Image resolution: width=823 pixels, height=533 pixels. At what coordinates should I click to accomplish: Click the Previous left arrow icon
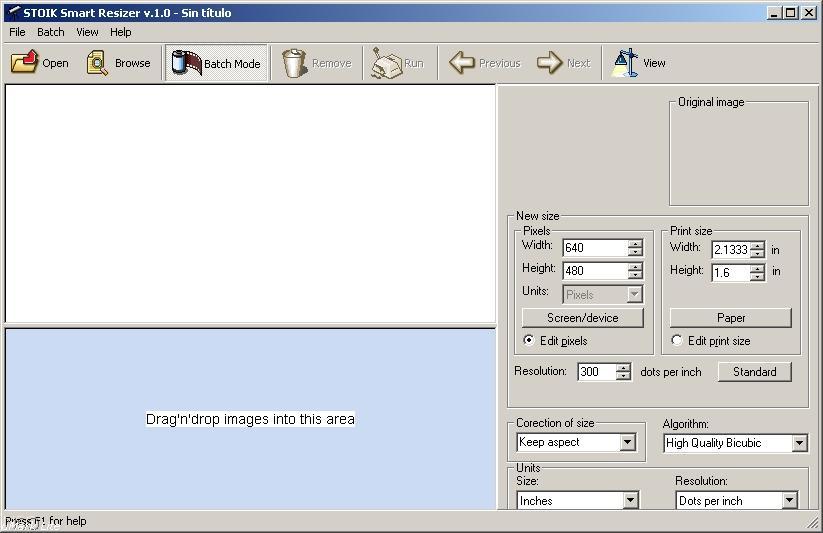[462, 62]
